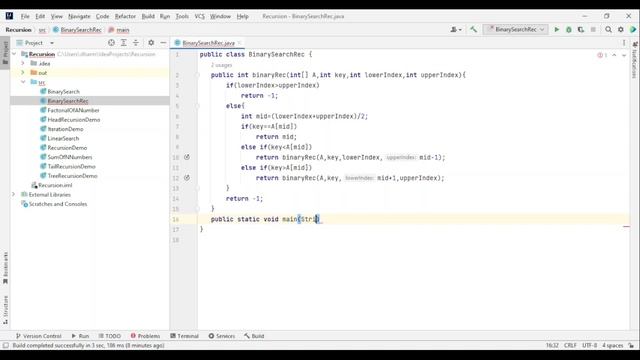Click the error stripe mark on scrollbar
640x360 pixels.
click(627, 227)
